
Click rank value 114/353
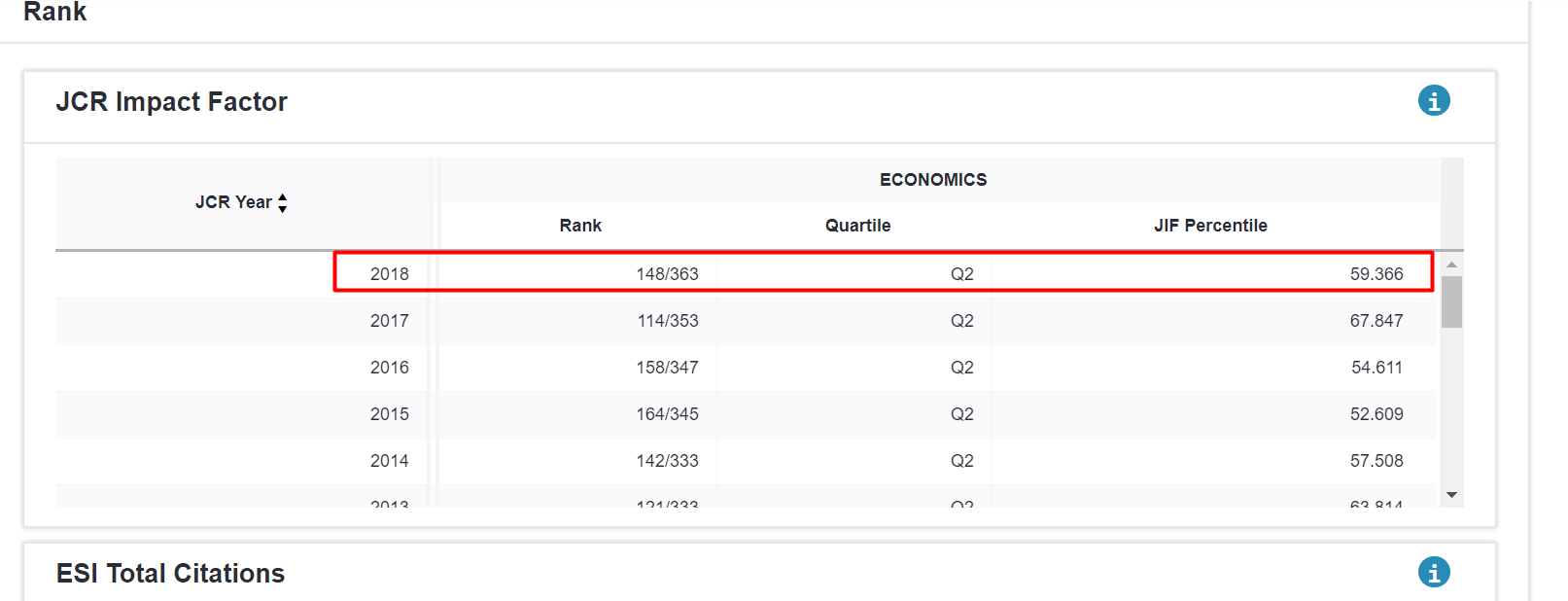point(667,321)
